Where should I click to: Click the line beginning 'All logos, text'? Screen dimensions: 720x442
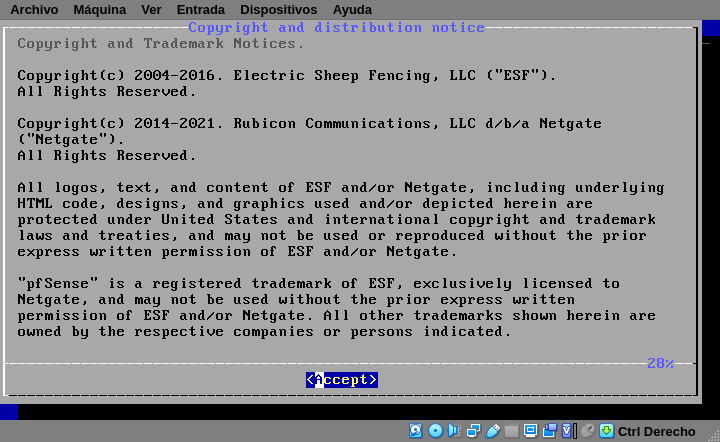coord(341,187)
